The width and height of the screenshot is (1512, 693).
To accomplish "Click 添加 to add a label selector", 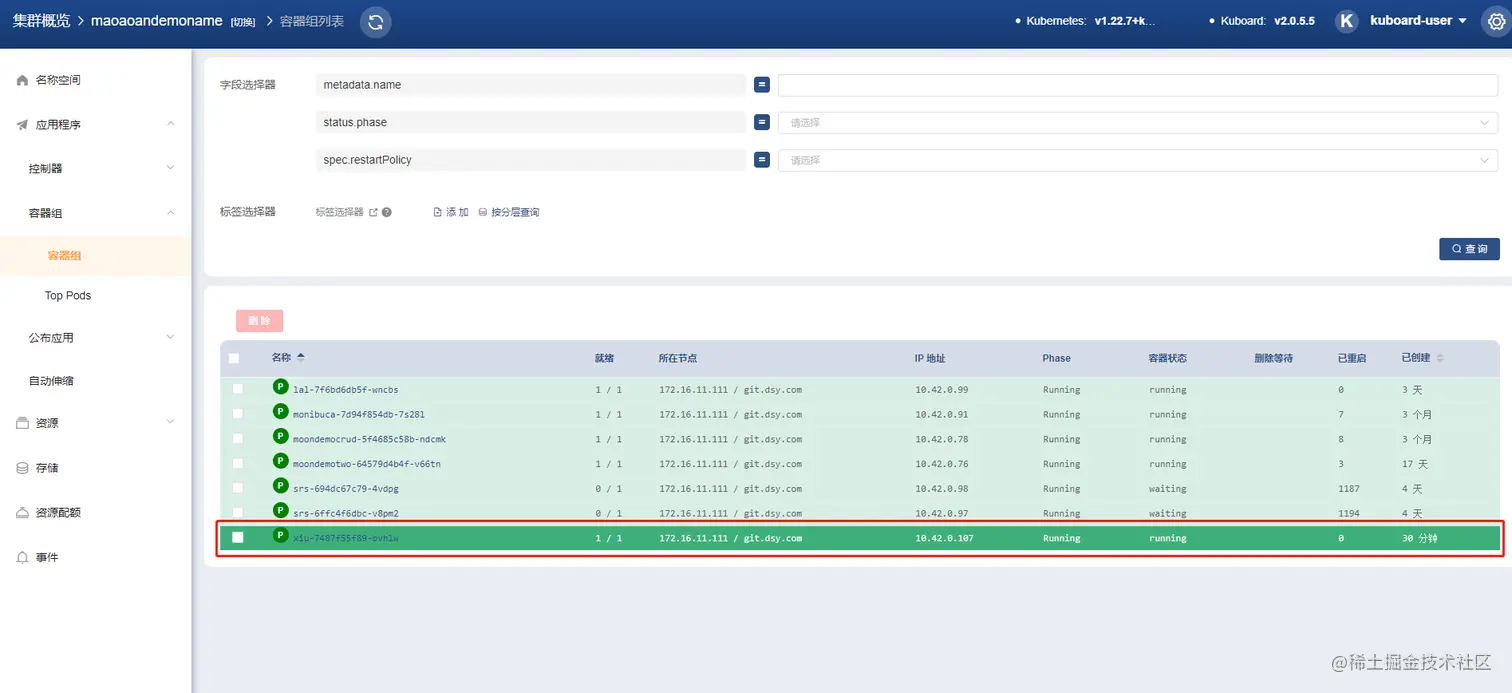I will 451,212.
